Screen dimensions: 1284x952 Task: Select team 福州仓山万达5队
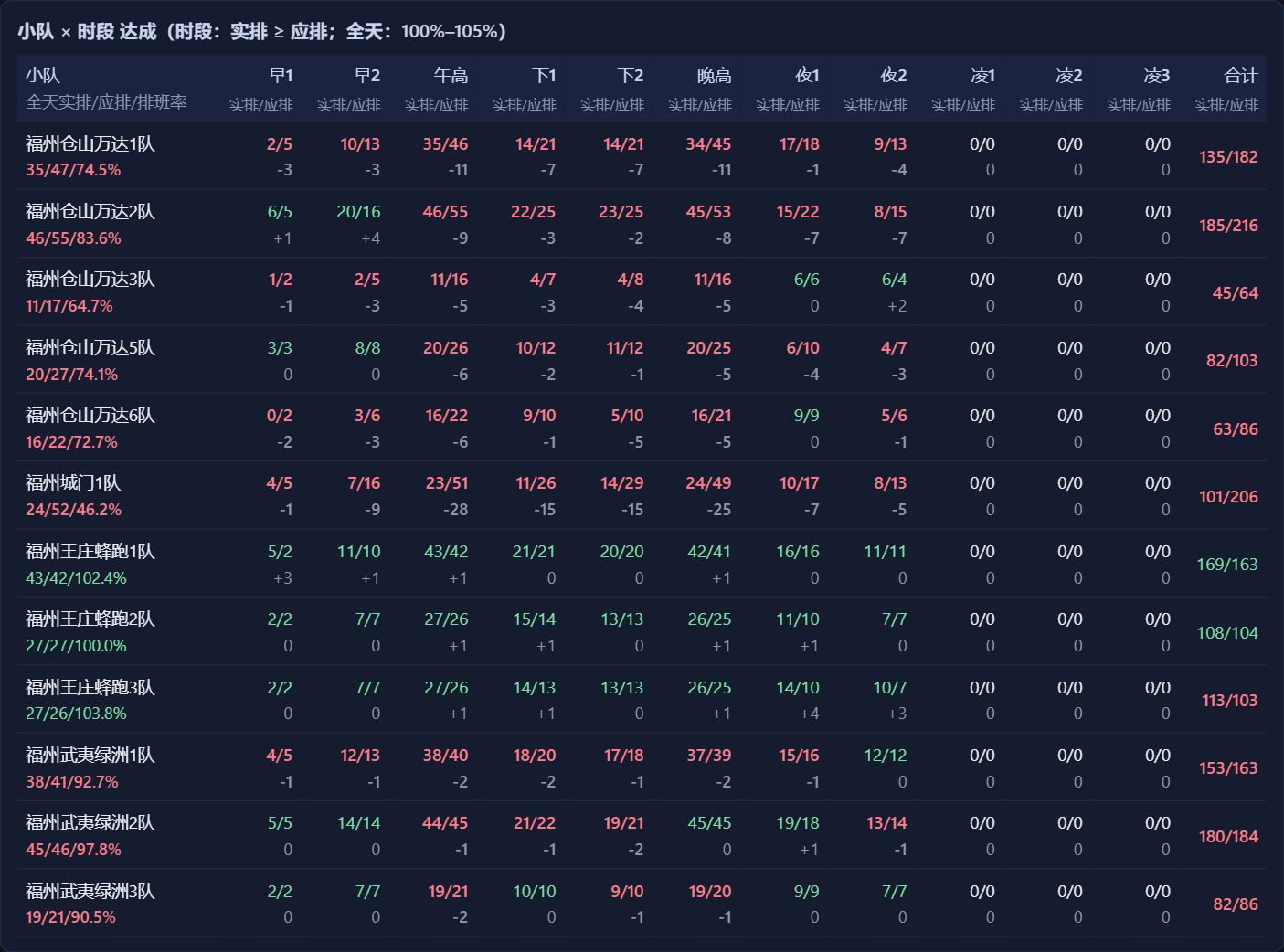[90, 348]
